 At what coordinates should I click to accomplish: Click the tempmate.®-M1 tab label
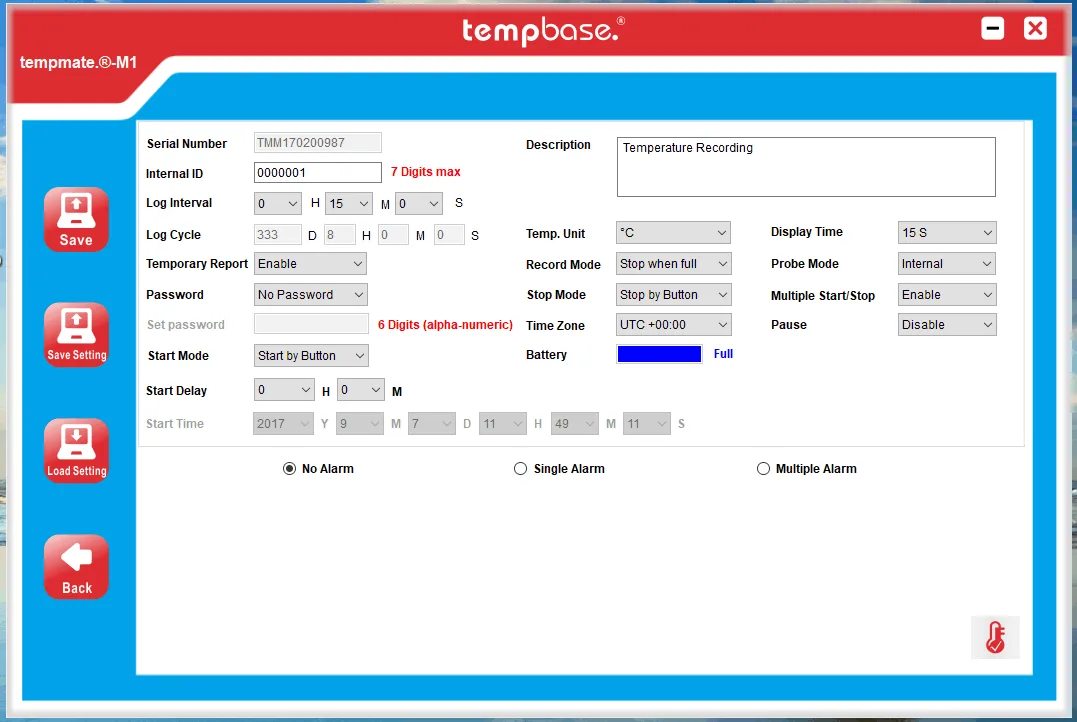(78, 63)
